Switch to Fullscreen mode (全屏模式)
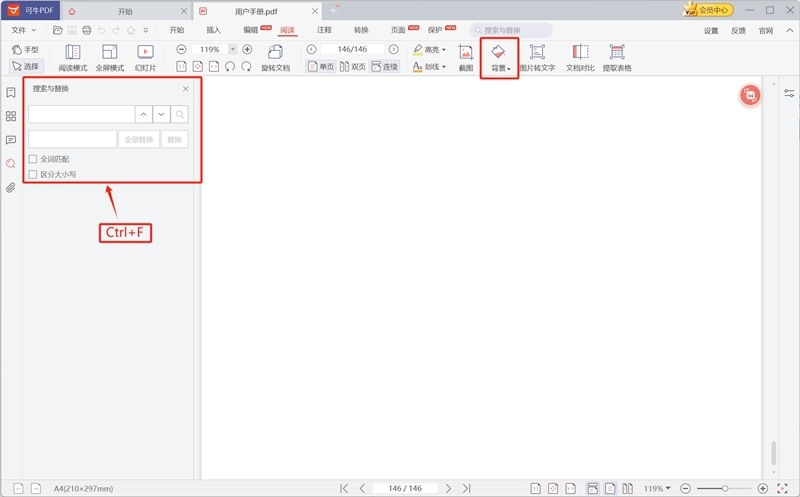Image resolution: width=800 pixels, height=497 pixels. point(110,58)
